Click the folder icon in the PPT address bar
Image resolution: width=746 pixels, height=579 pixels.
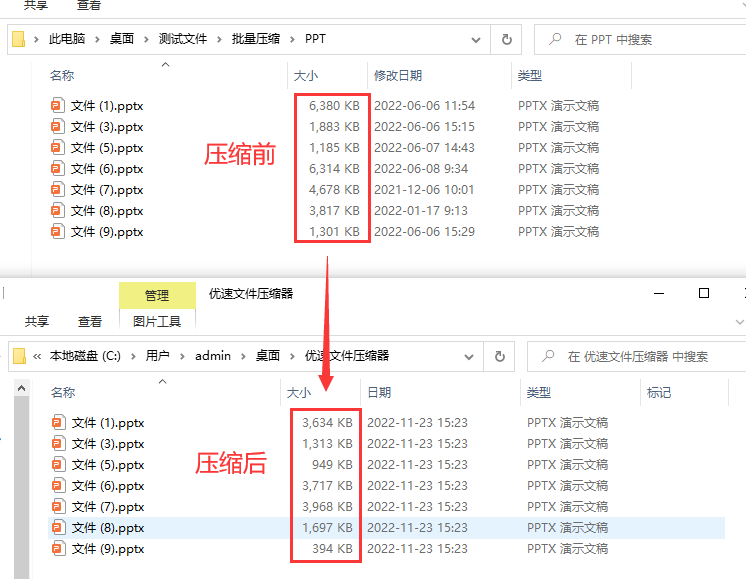pos(18,39)
